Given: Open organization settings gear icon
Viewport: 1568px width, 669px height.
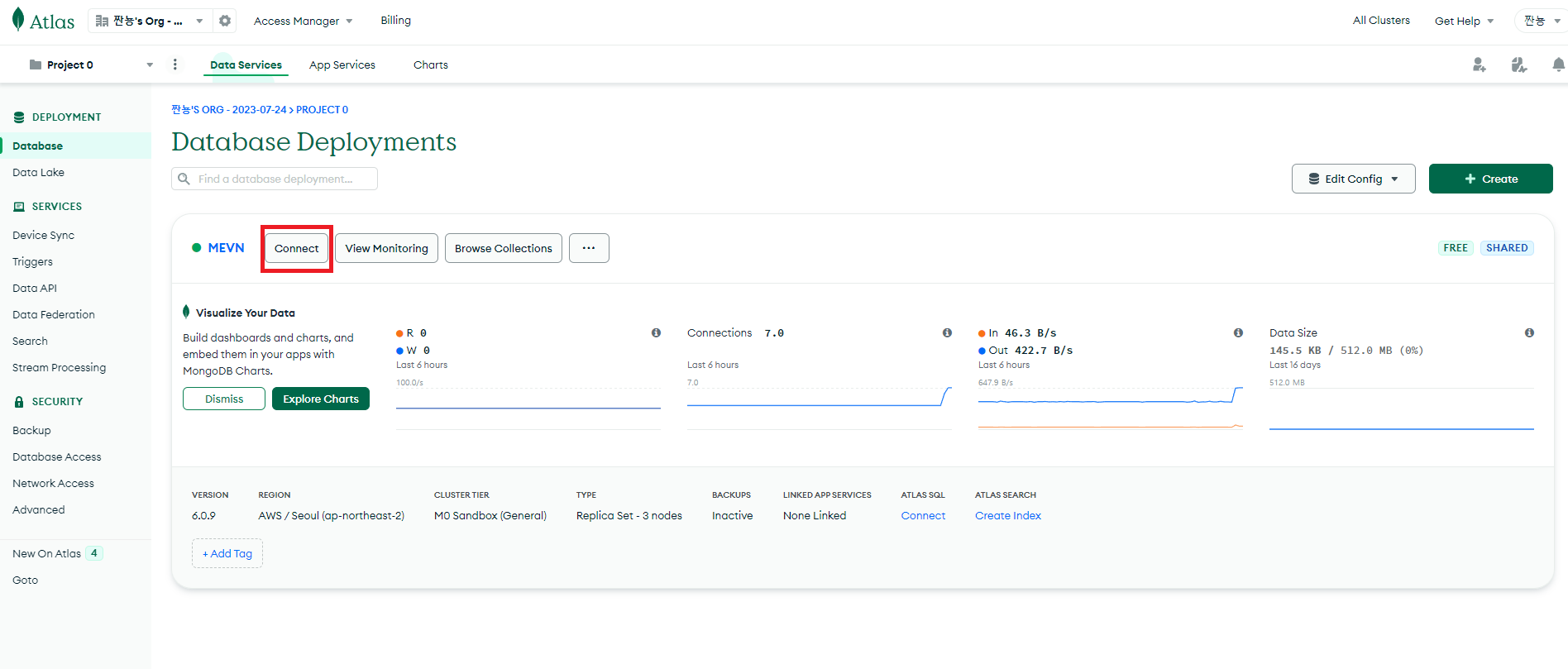Looking at the screenshot, I should pyautogui.click(x=225, y=21).
